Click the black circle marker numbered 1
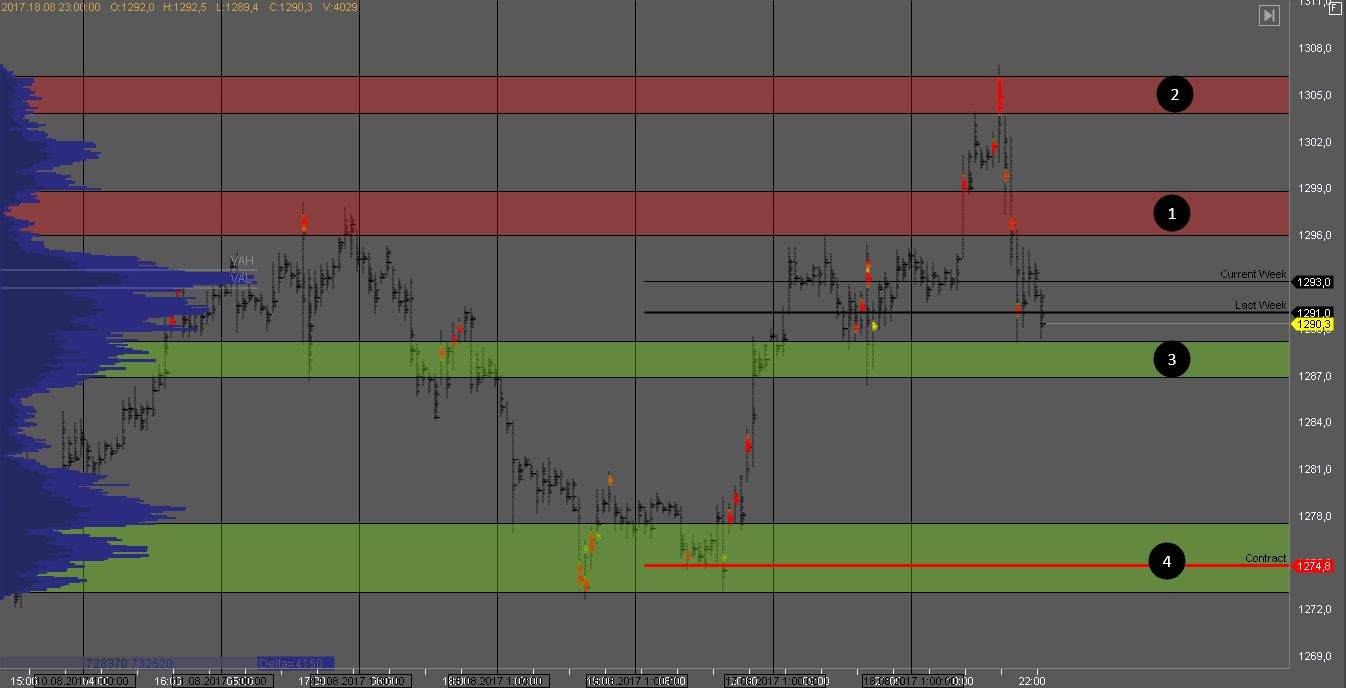1346x688 pixels. tap(1172, 213)
